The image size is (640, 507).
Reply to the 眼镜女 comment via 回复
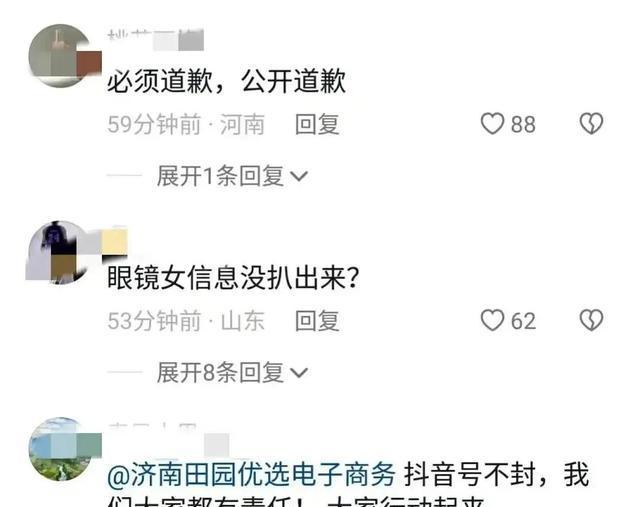coord(317,320)
